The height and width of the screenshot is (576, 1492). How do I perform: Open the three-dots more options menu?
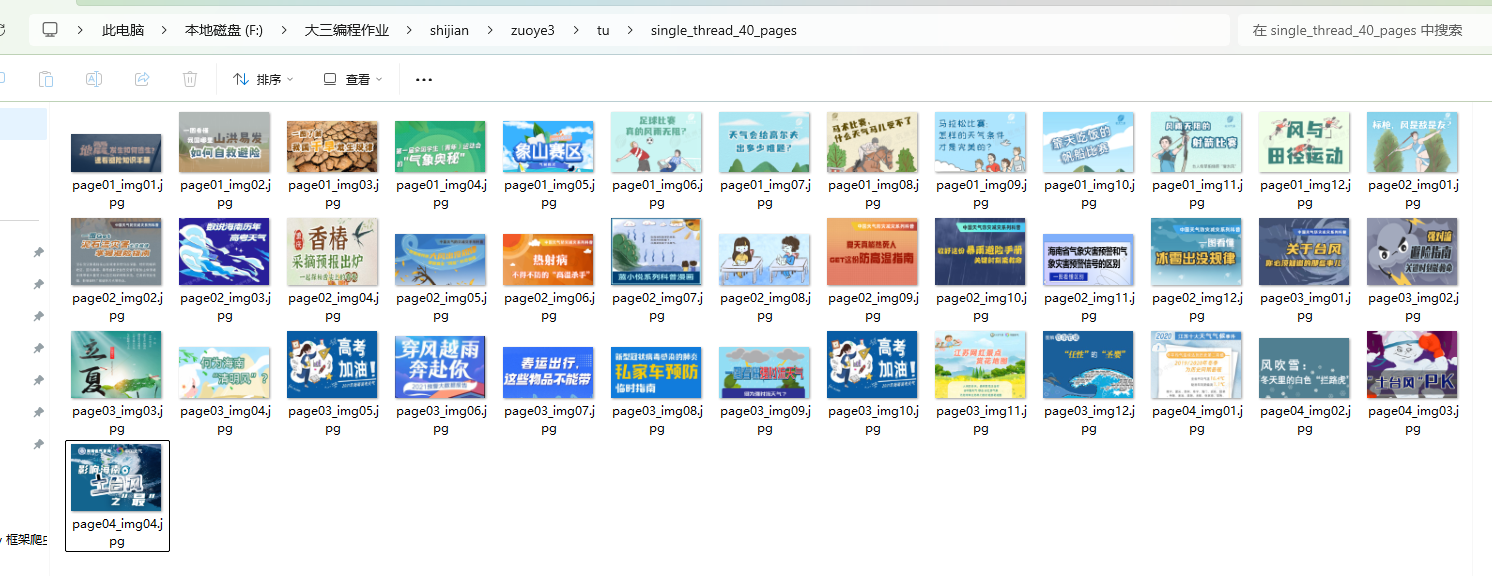[x=424, y=79]
